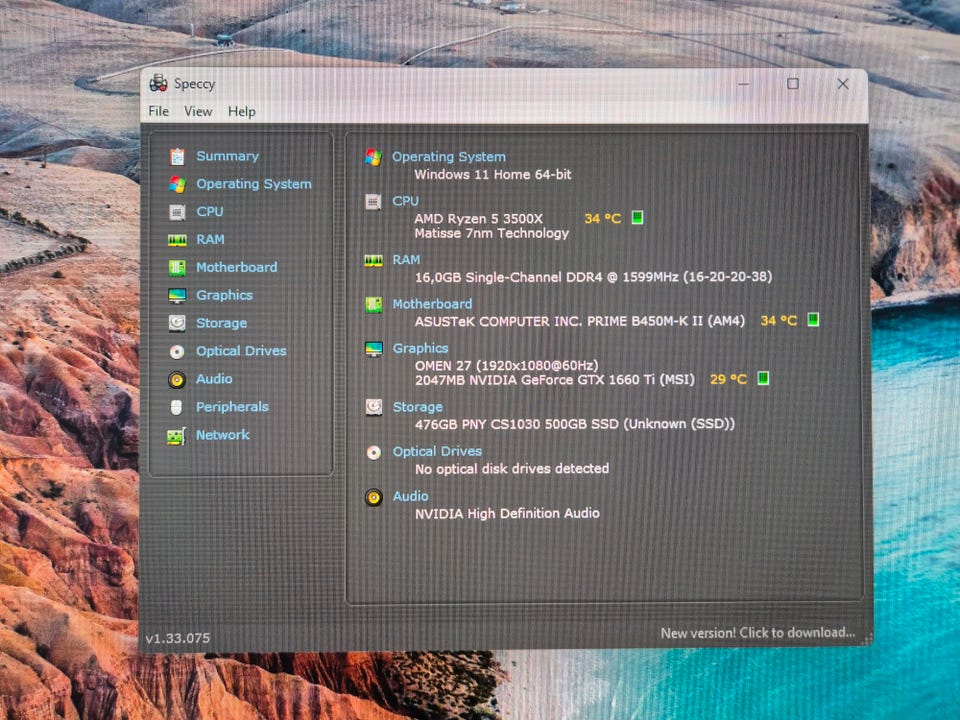The height and width of the screenshot is (720, 960).
Task: Click the Audio speaker icon in sidebar
Action: 177,380
